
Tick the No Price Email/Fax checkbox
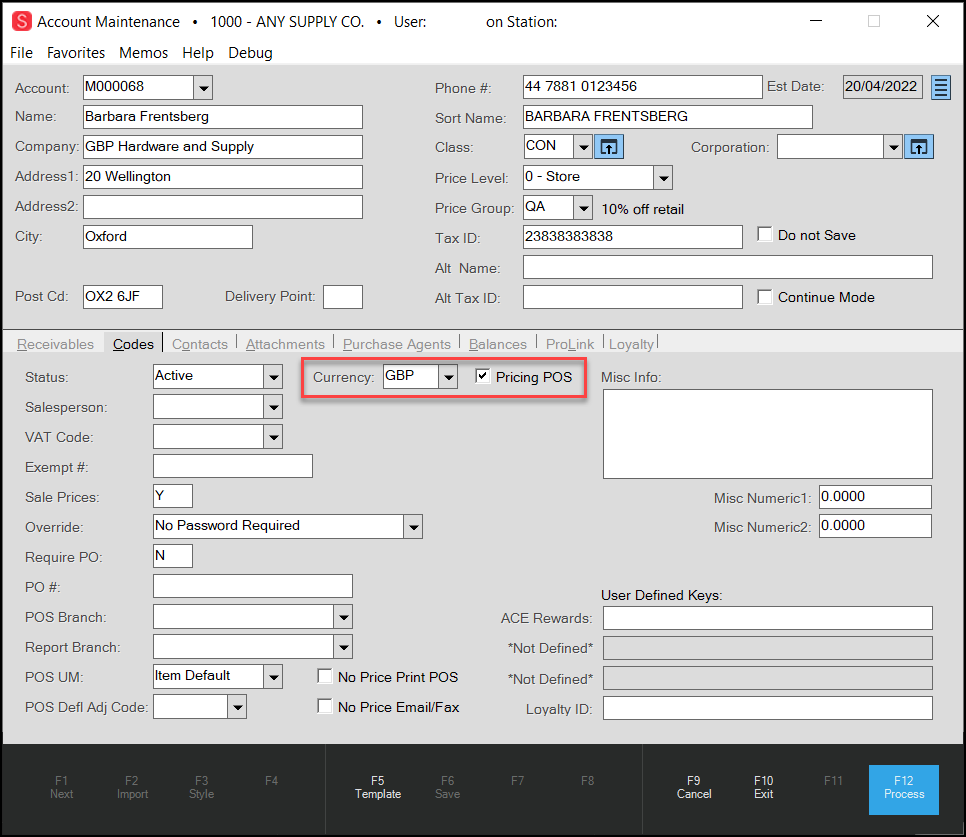(325, 706)
